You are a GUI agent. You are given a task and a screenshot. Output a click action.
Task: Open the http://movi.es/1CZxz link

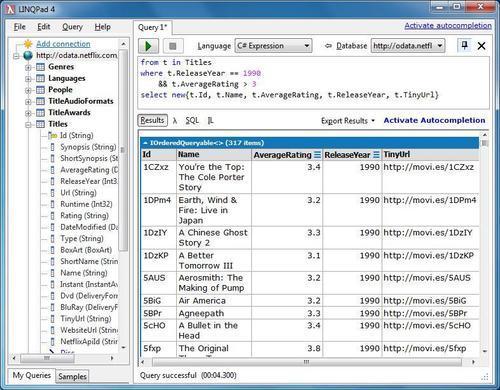pyautogui.click(x=428, y=167)
